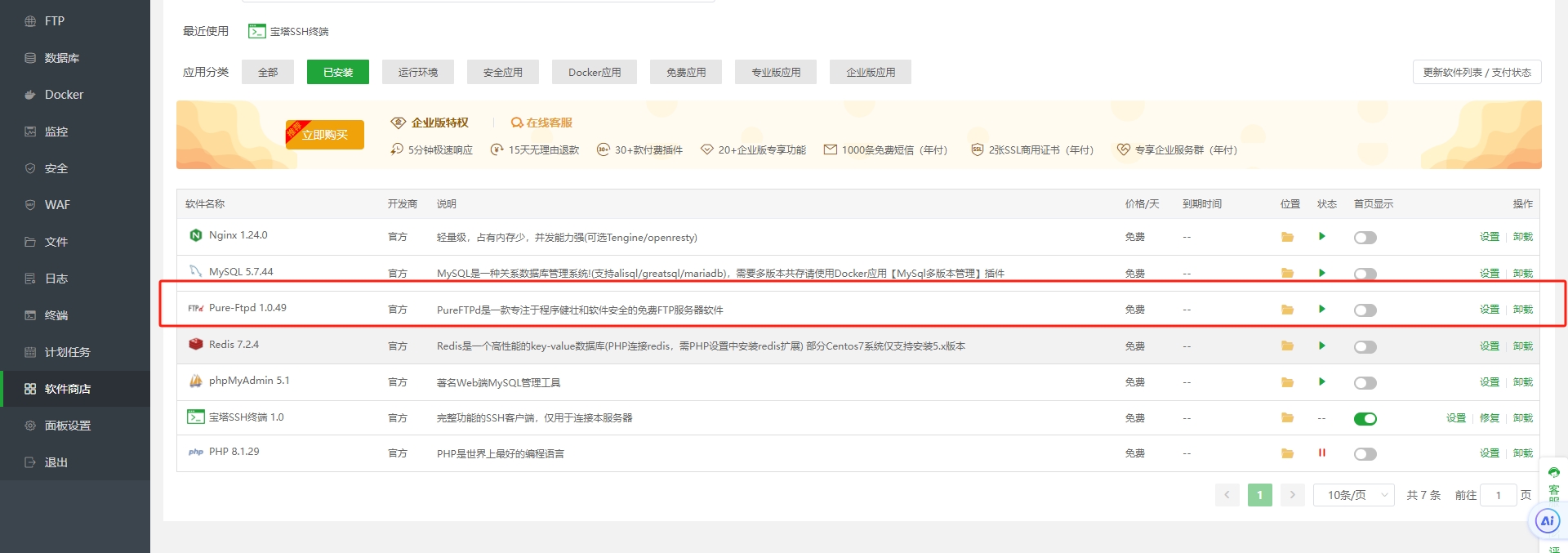
Task: Open the Docker sidebar section
Action: coord(75,95)
